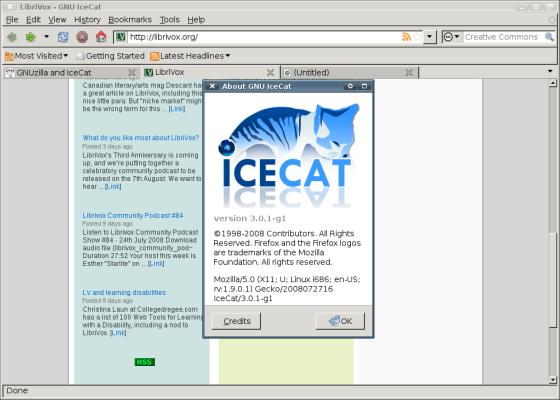Image resolution: width=560 pixels, height=400 pixels.
Task: Open the Creative Commons search engine dropdown
Action: (452, 37)
